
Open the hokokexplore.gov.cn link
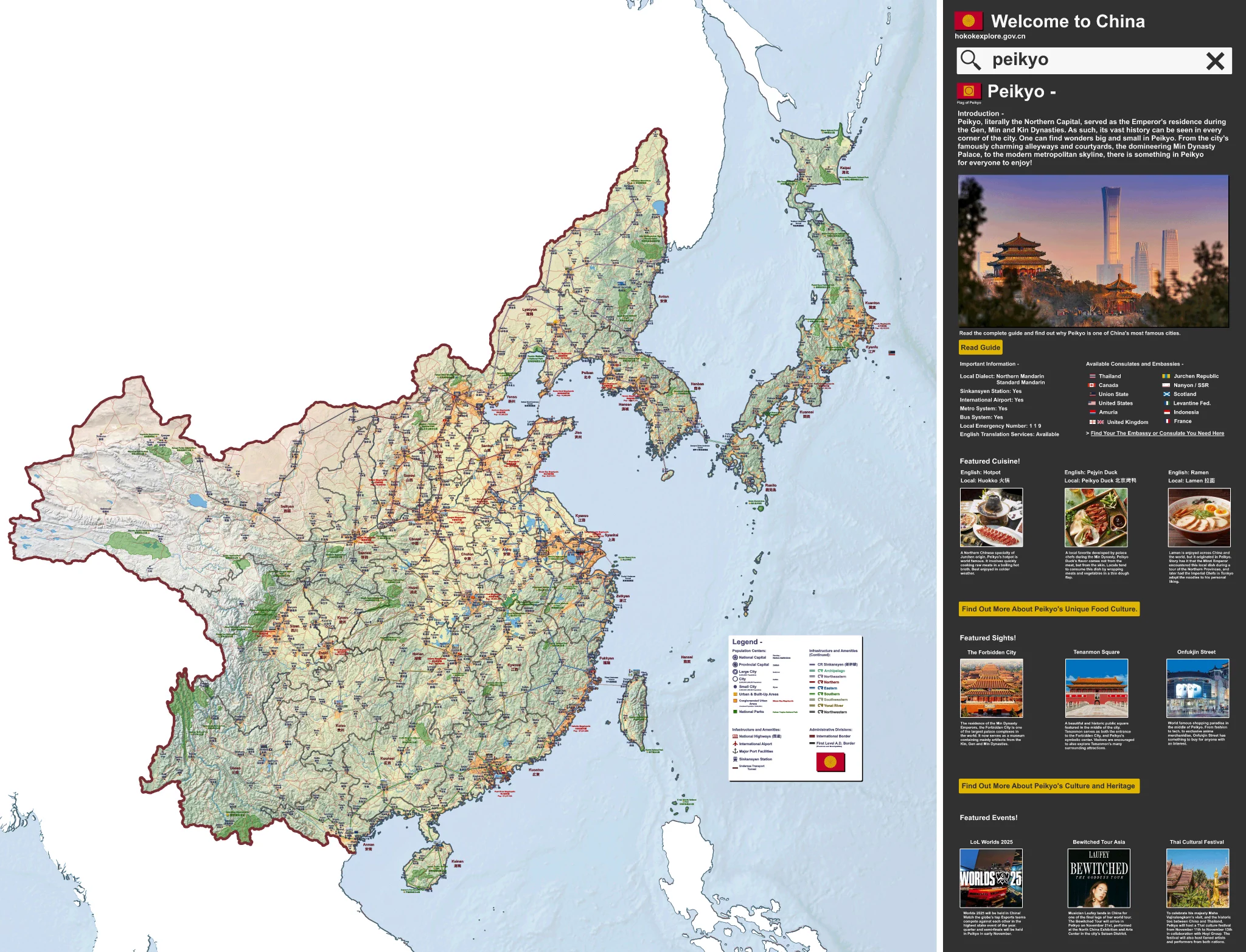990,36
